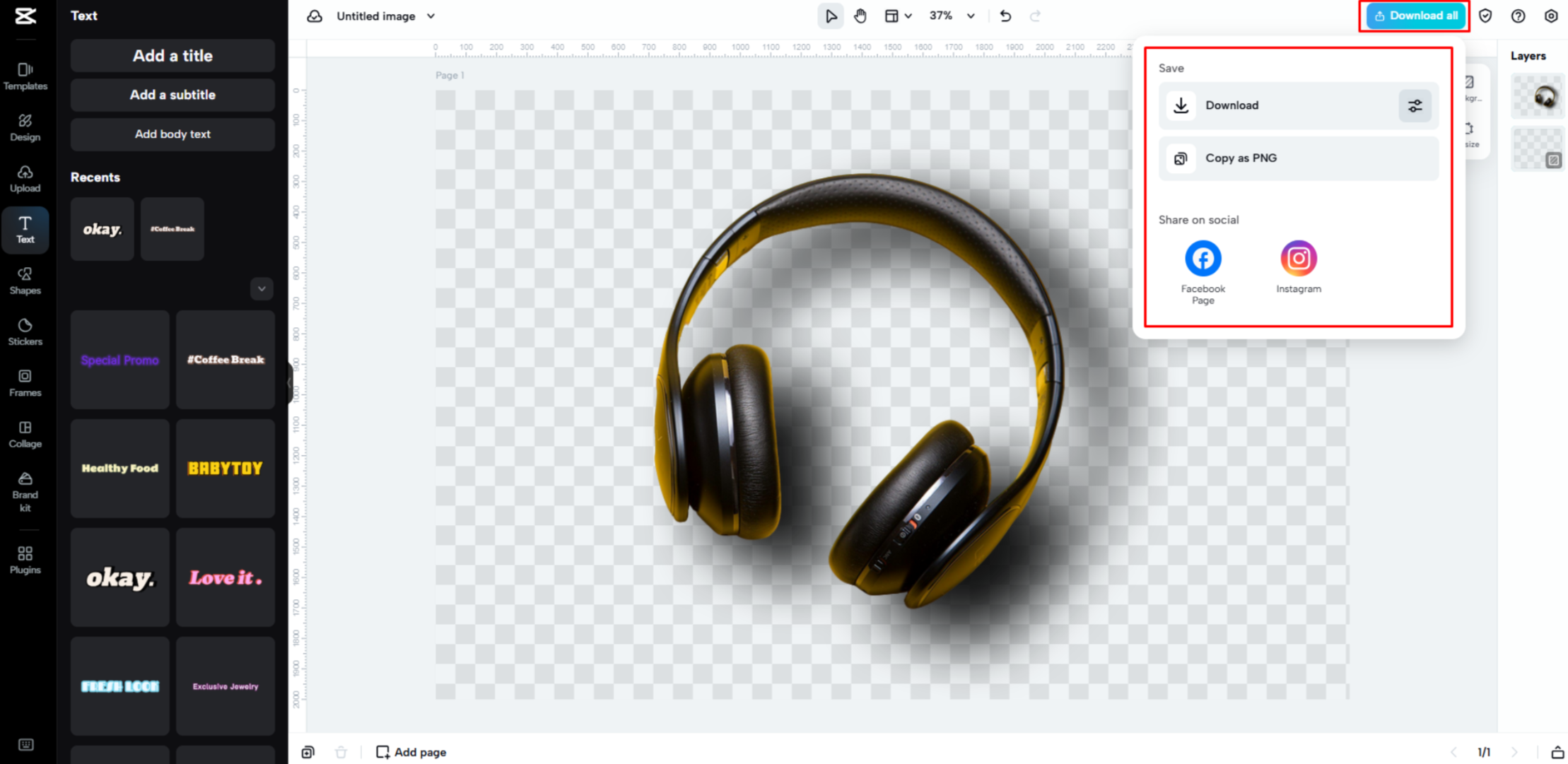The width and height of the screenshot is (1568, 764).
Task: Undo the last action
Action: [x=1005, y=16]
